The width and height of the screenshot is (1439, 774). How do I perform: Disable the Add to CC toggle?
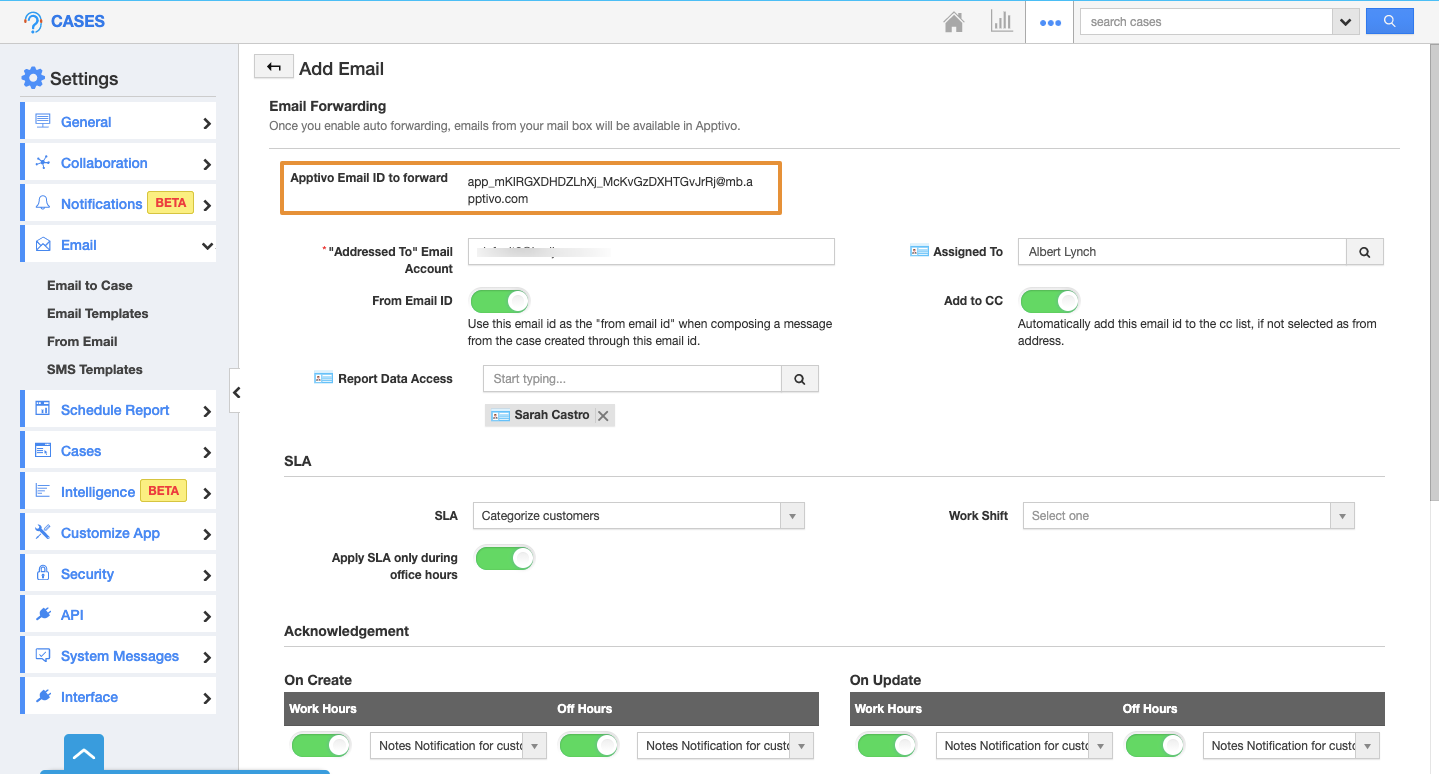pos(1049,301)
